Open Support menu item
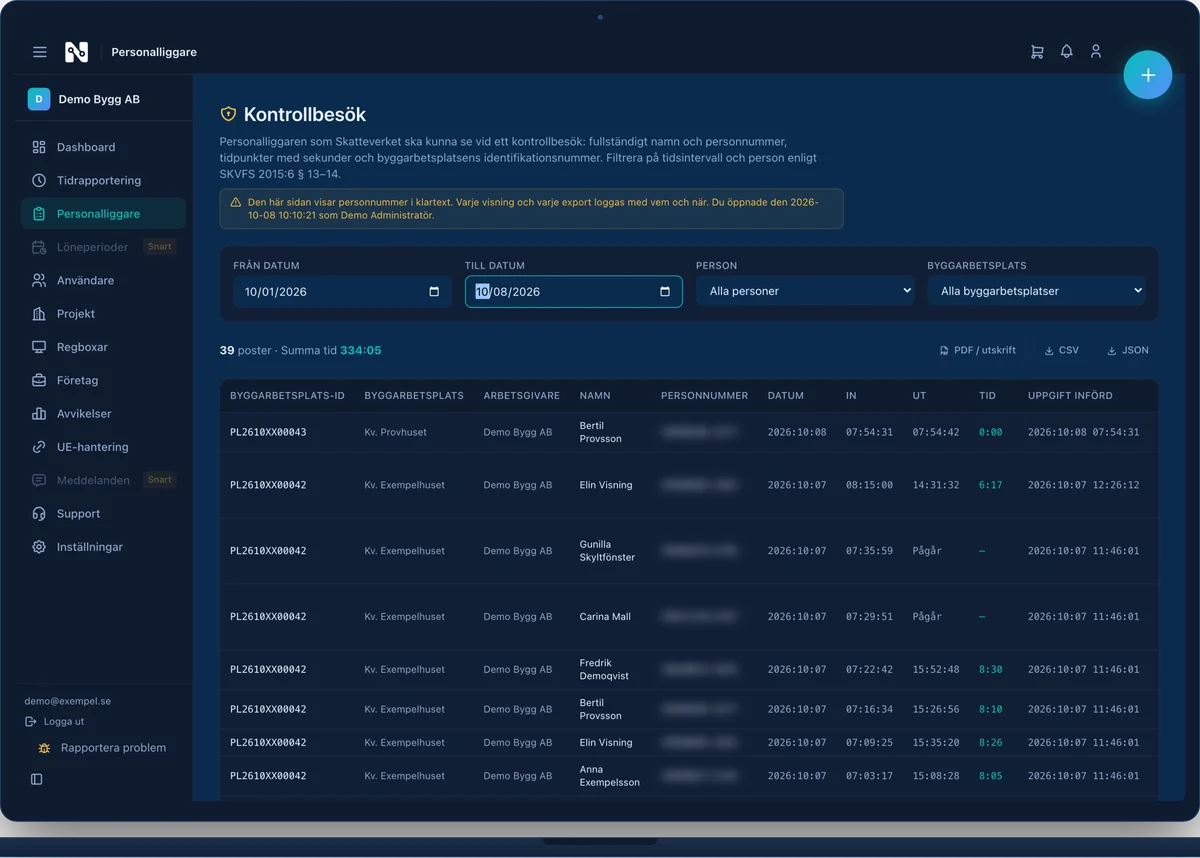This screenshot has height=858, width=1200. [x=103, y=514]
